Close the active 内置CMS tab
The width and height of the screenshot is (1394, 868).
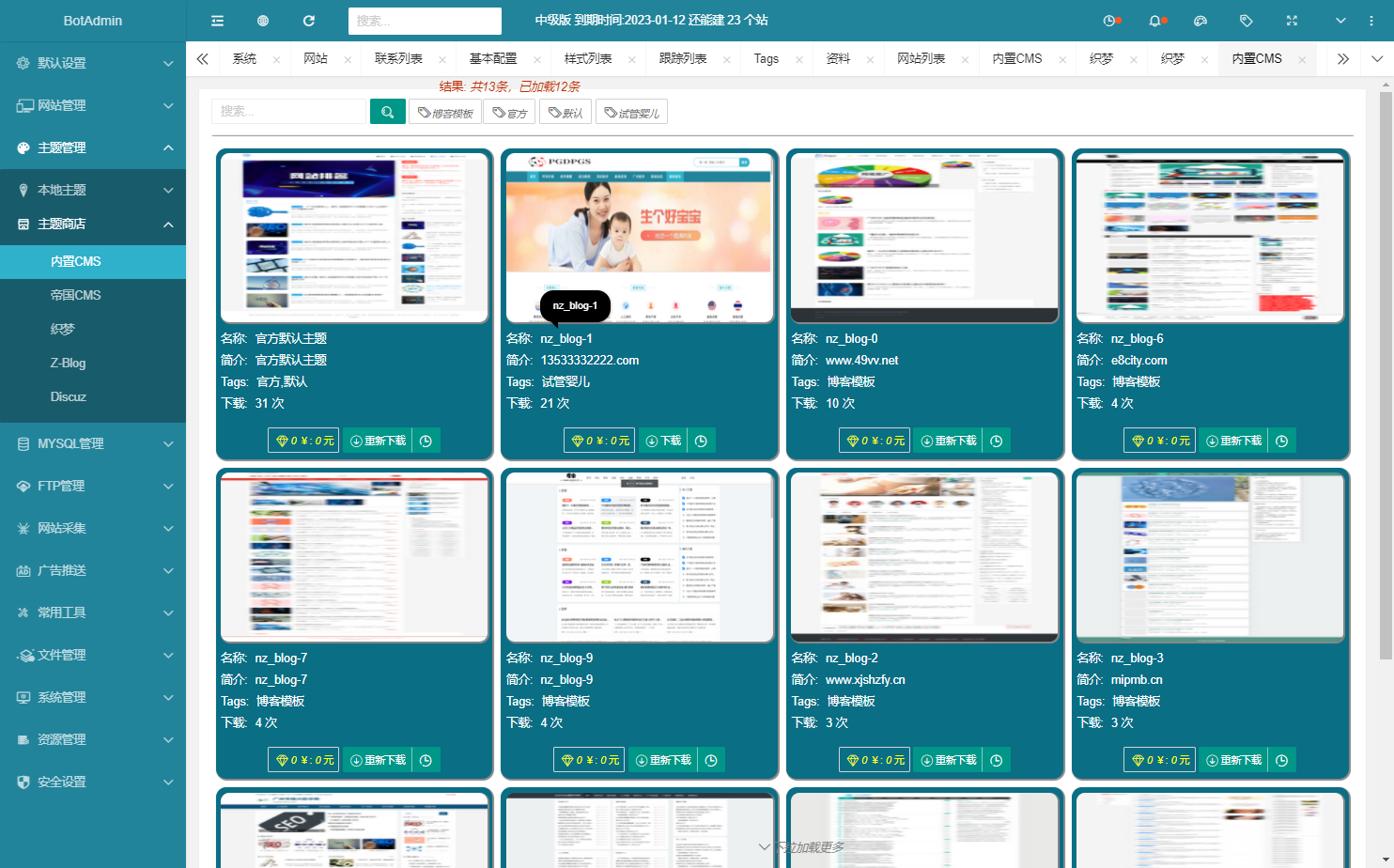click(x=1302, y=59)
